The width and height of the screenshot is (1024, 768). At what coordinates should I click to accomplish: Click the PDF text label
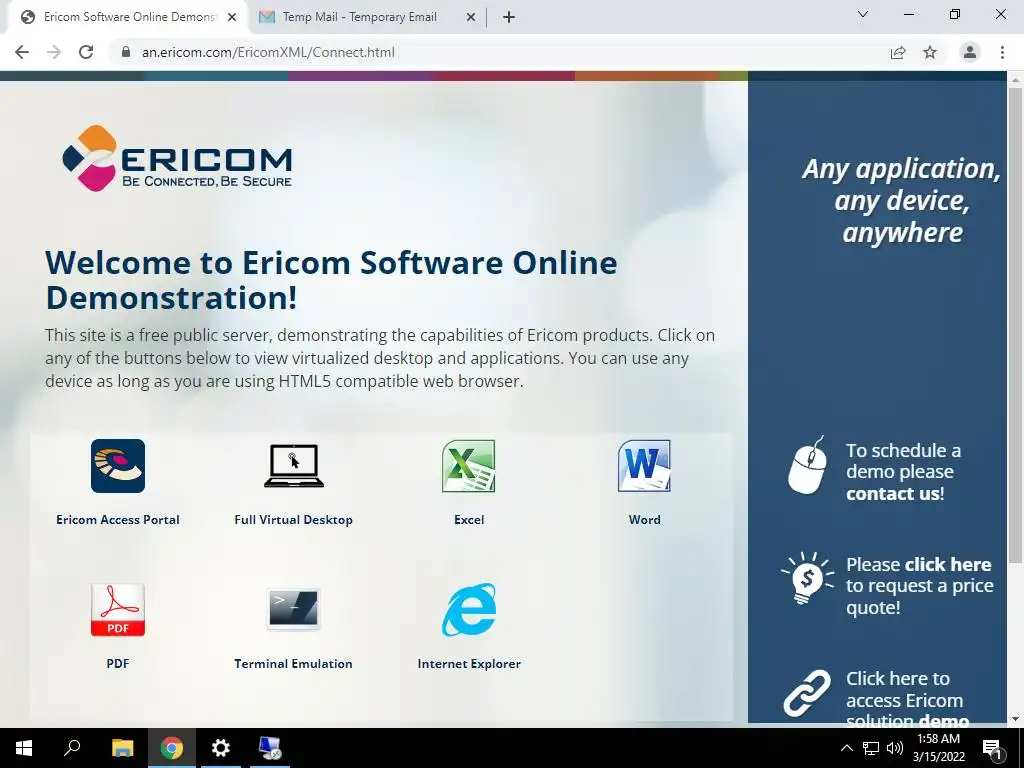(118, 664)
